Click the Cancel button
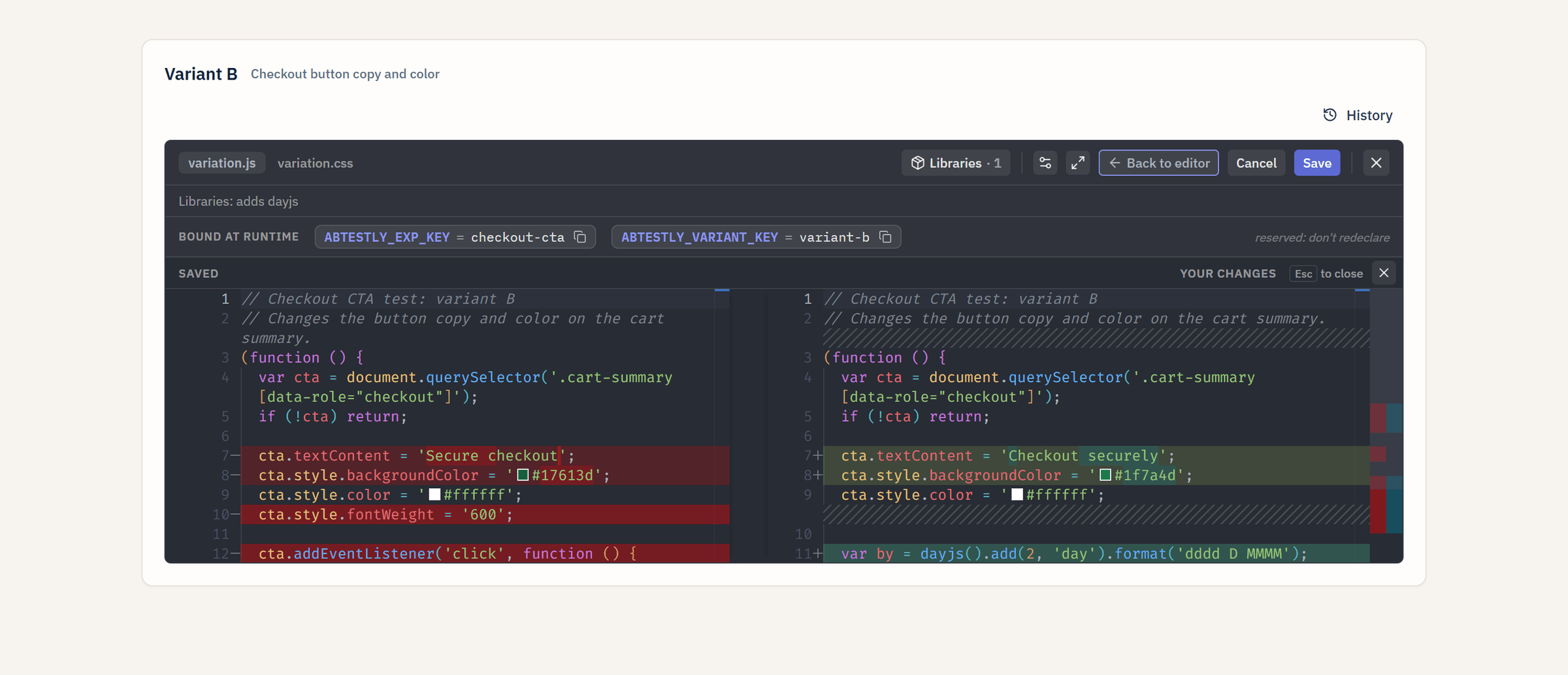The image size is (1568, 675). [1256, 163]
